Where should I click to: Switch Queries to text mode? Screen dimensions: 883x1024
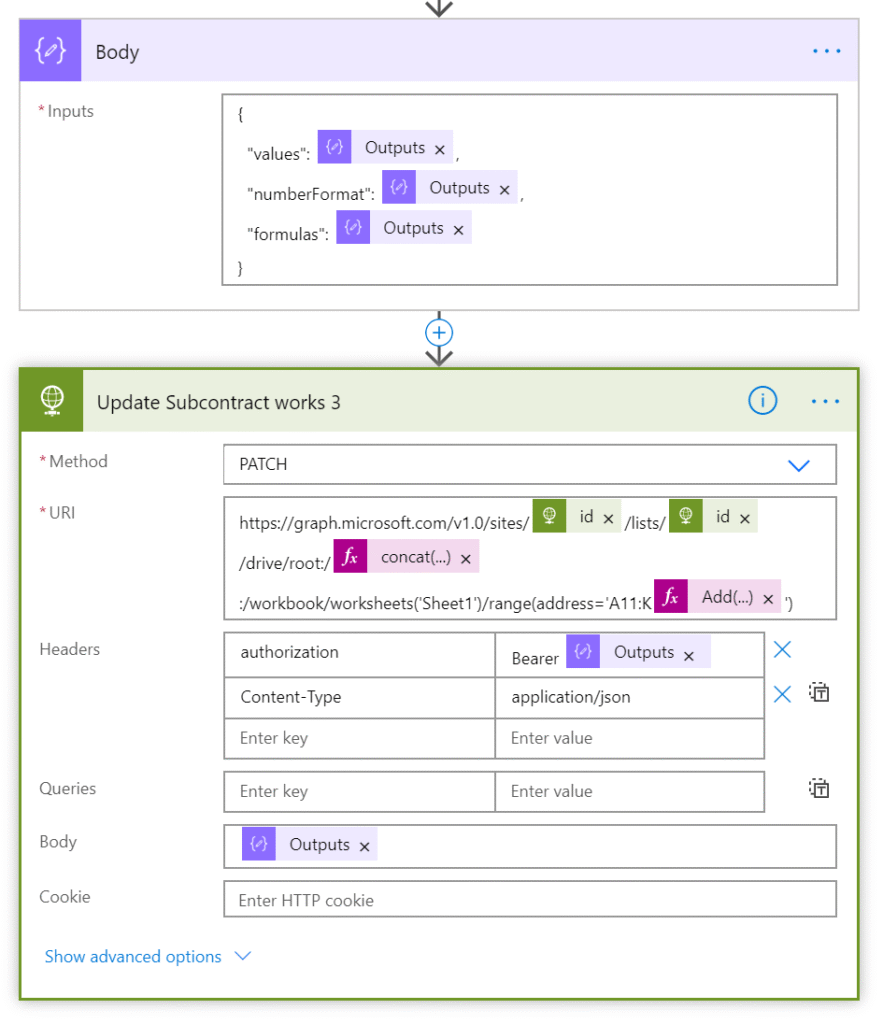click(x=819, y=788)
